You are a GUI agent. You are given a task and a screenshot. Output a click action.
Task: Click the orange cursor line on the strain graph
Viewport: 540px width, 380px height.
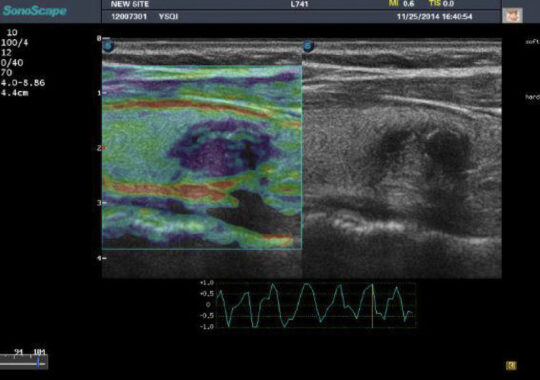coord(372,305)
